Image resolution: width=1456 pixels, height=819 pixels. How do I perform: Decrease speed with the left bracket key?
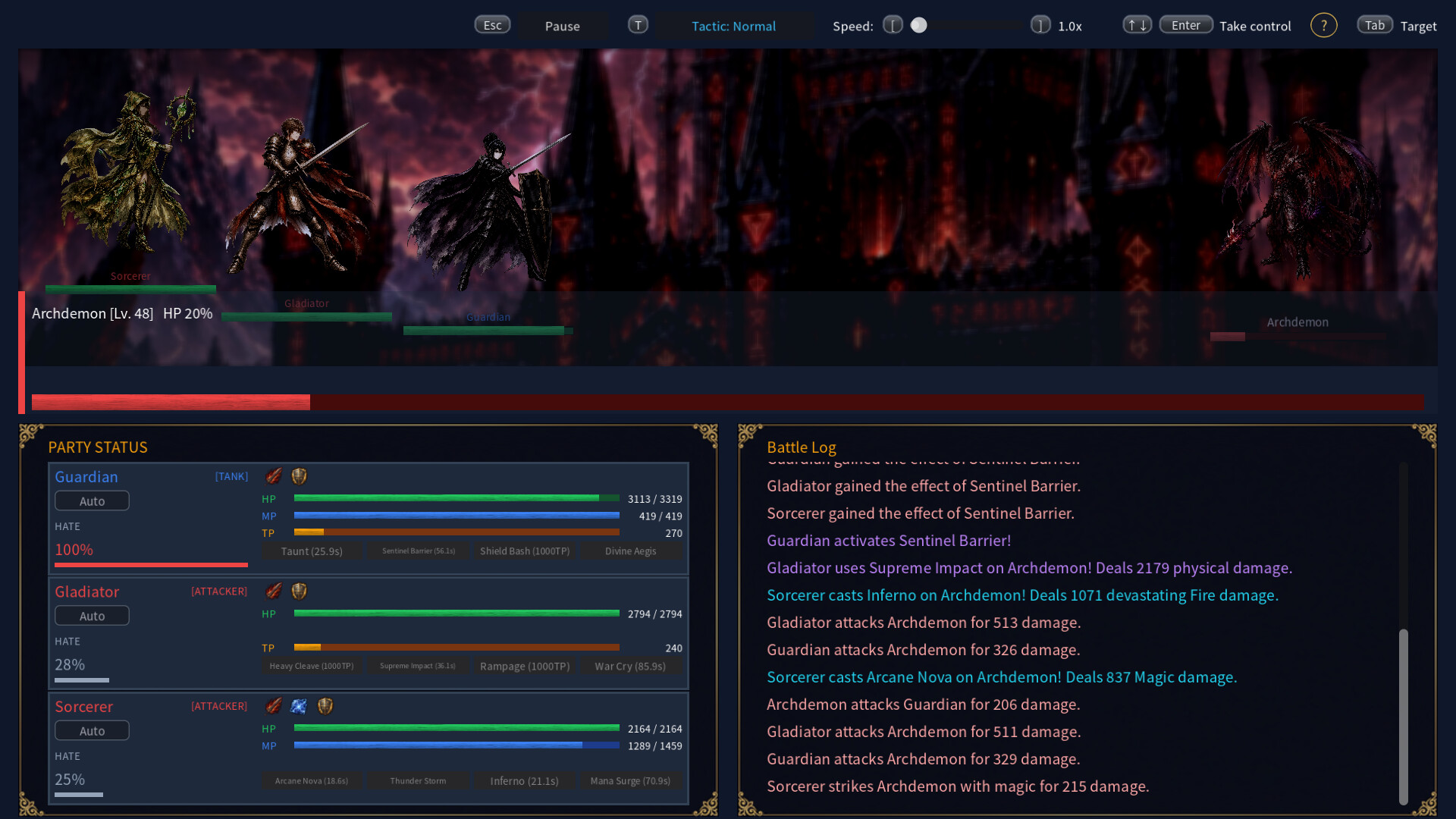pos(893,25)
